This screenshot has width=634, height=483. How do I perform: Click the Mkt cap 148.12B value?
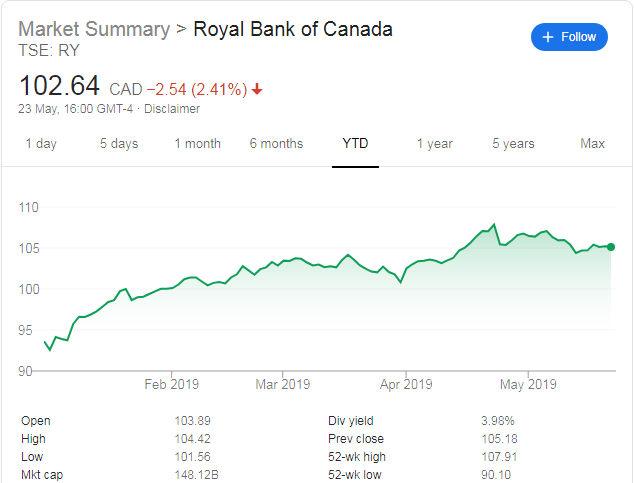coord(195,475)
